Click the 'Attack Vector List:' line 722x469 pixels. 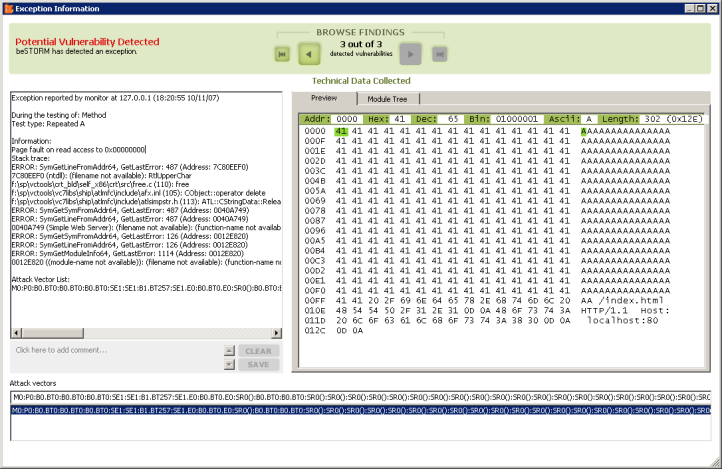click(41, 279)
